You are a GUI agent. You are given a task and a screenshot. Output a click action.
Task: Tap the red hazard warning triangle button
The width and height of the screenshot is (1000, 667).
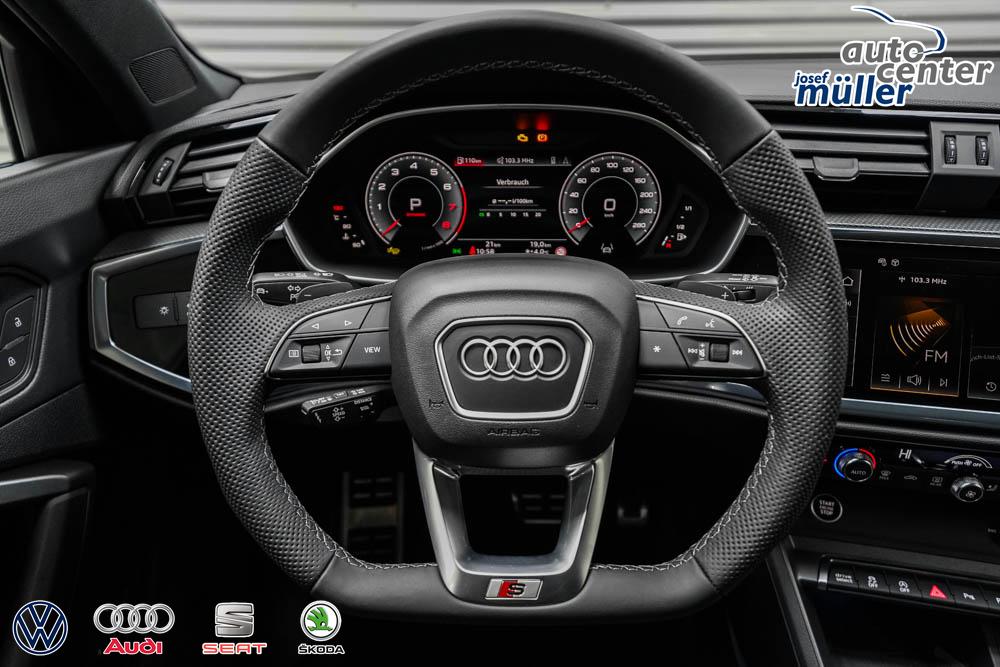pyautogui.click(x=936, y=590)
